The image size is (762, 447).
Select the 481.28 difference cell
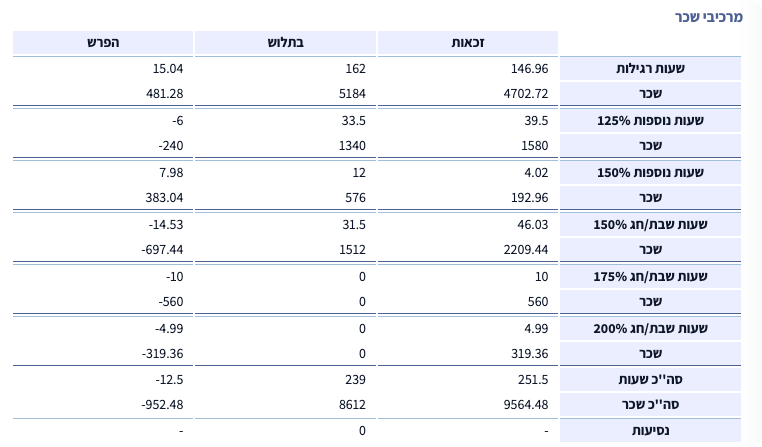[x=164, y=94]
